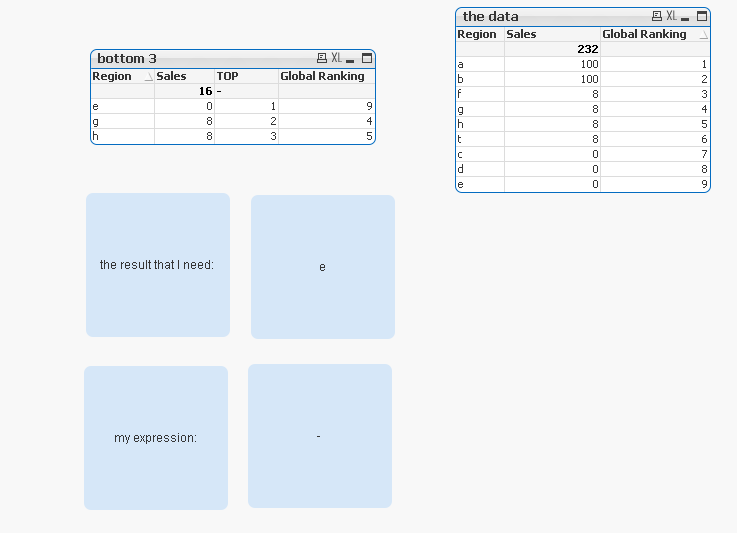Sort 'the data' by Global Ranking header
Viewport: 737px width, 533px height.
click(x=644, y=34)
